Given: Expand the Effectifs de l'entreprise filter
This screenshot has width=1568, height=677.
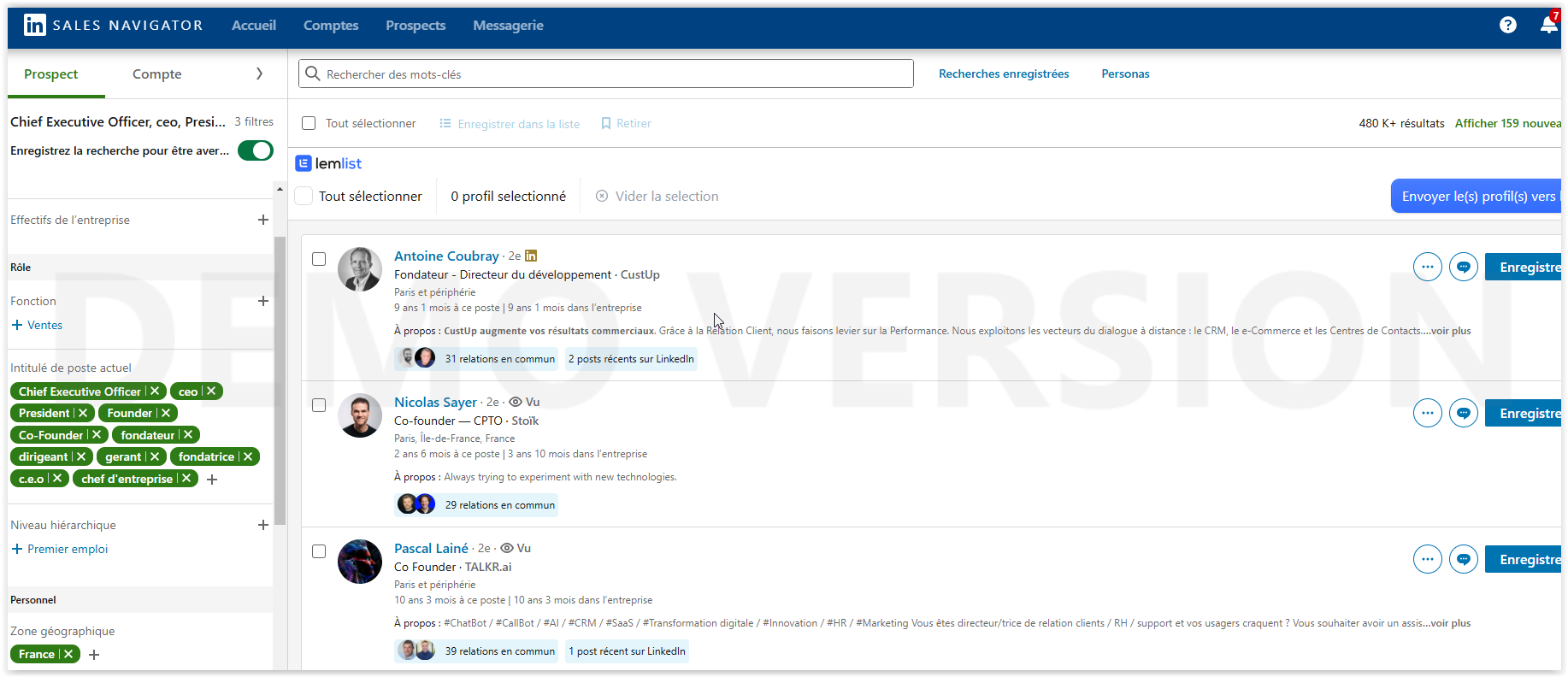Looking at the screenshot, I should [x=262, y=220].
